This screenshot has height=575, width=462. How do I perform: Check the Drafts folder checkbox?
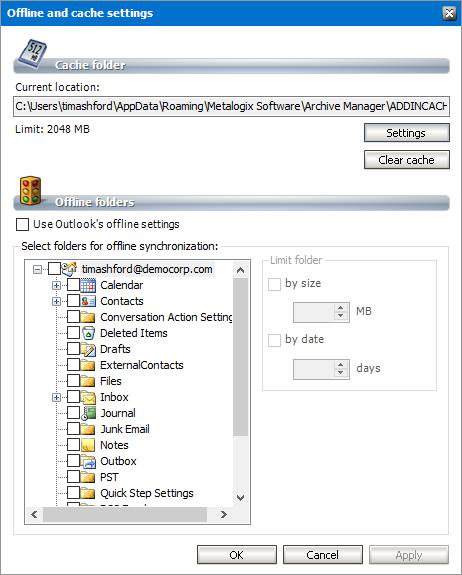point(73,349)
